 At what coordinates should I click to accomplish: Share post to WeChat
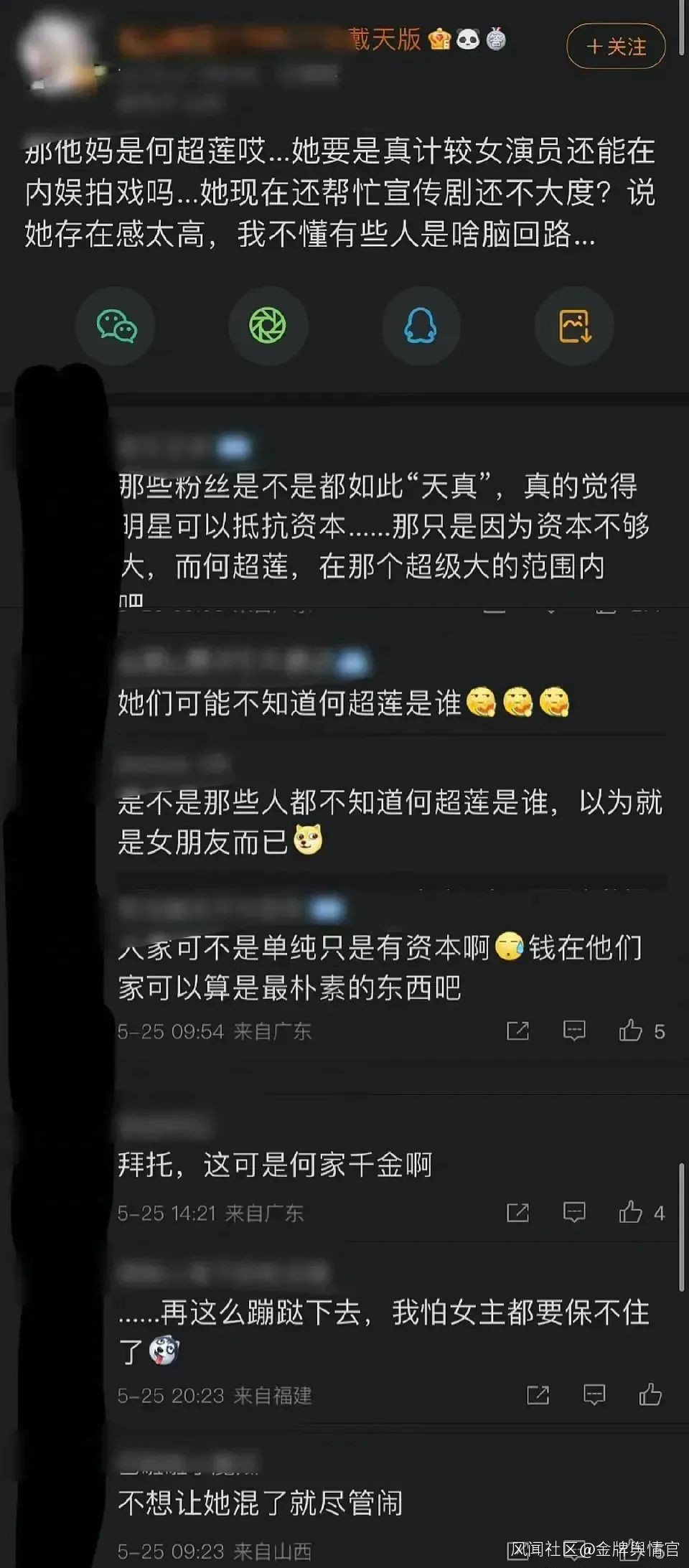[116, 327]
